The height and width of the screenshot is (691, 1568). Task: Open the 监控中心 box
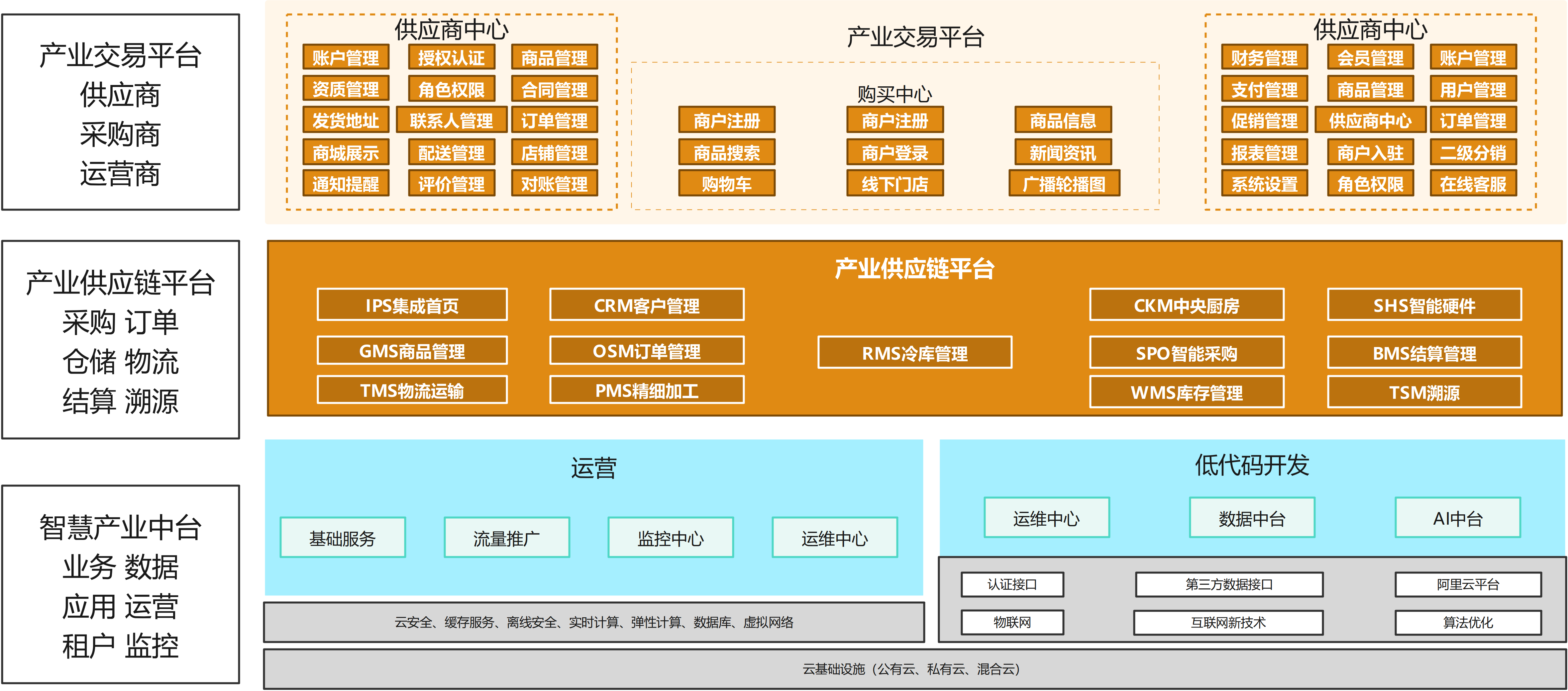tap(671, 538)
